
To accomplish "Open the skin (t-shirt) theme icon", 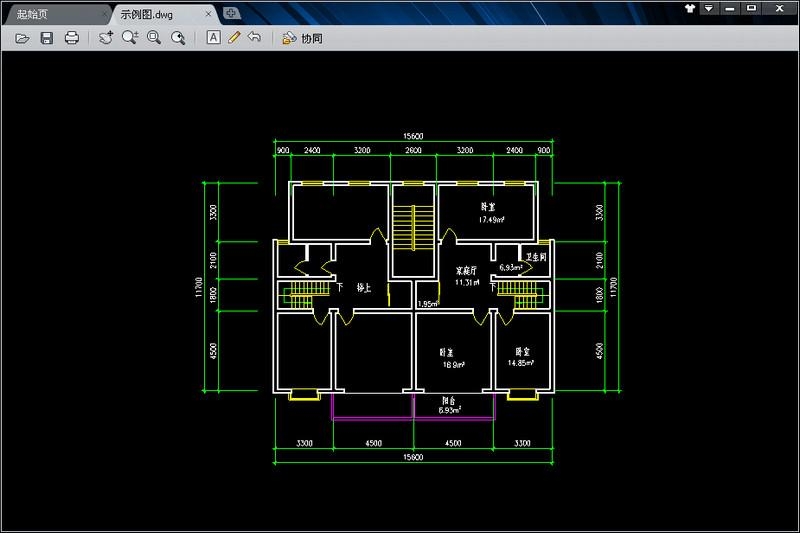I will point(689,8).
